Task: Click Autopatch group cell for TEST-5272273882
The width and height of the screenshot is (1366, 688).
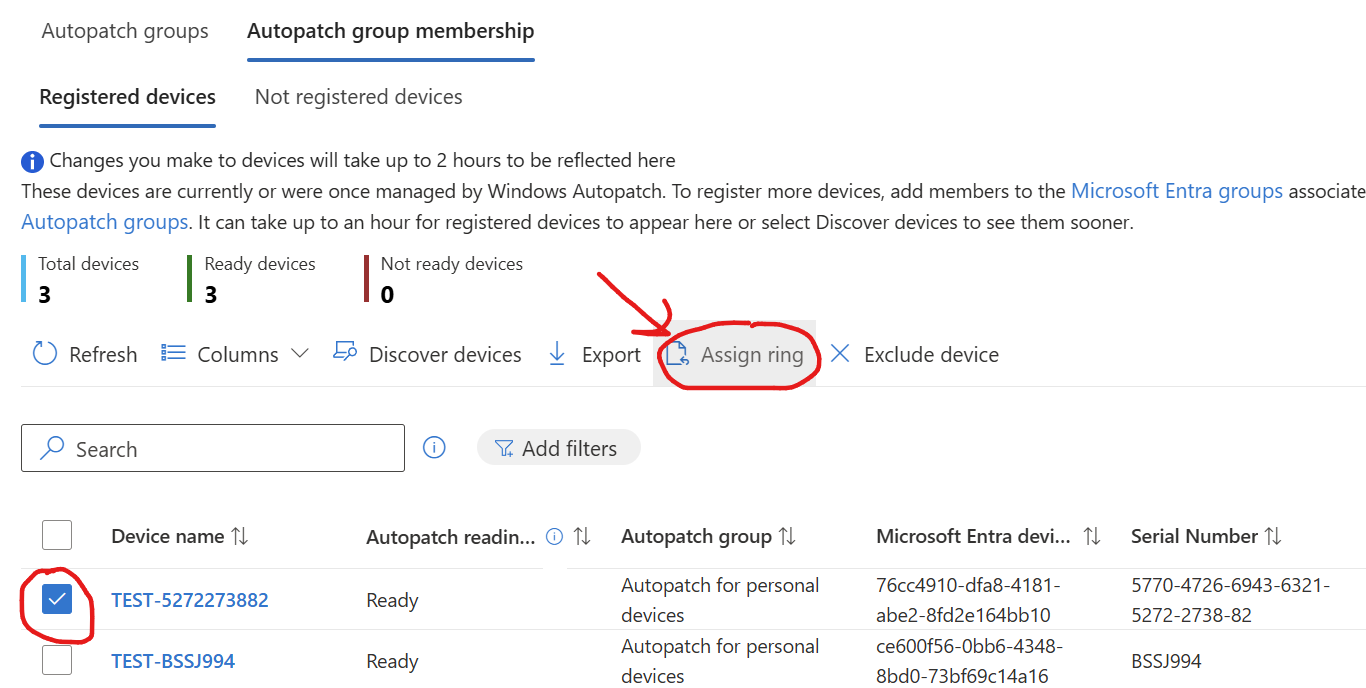Action: coord(720,600)
